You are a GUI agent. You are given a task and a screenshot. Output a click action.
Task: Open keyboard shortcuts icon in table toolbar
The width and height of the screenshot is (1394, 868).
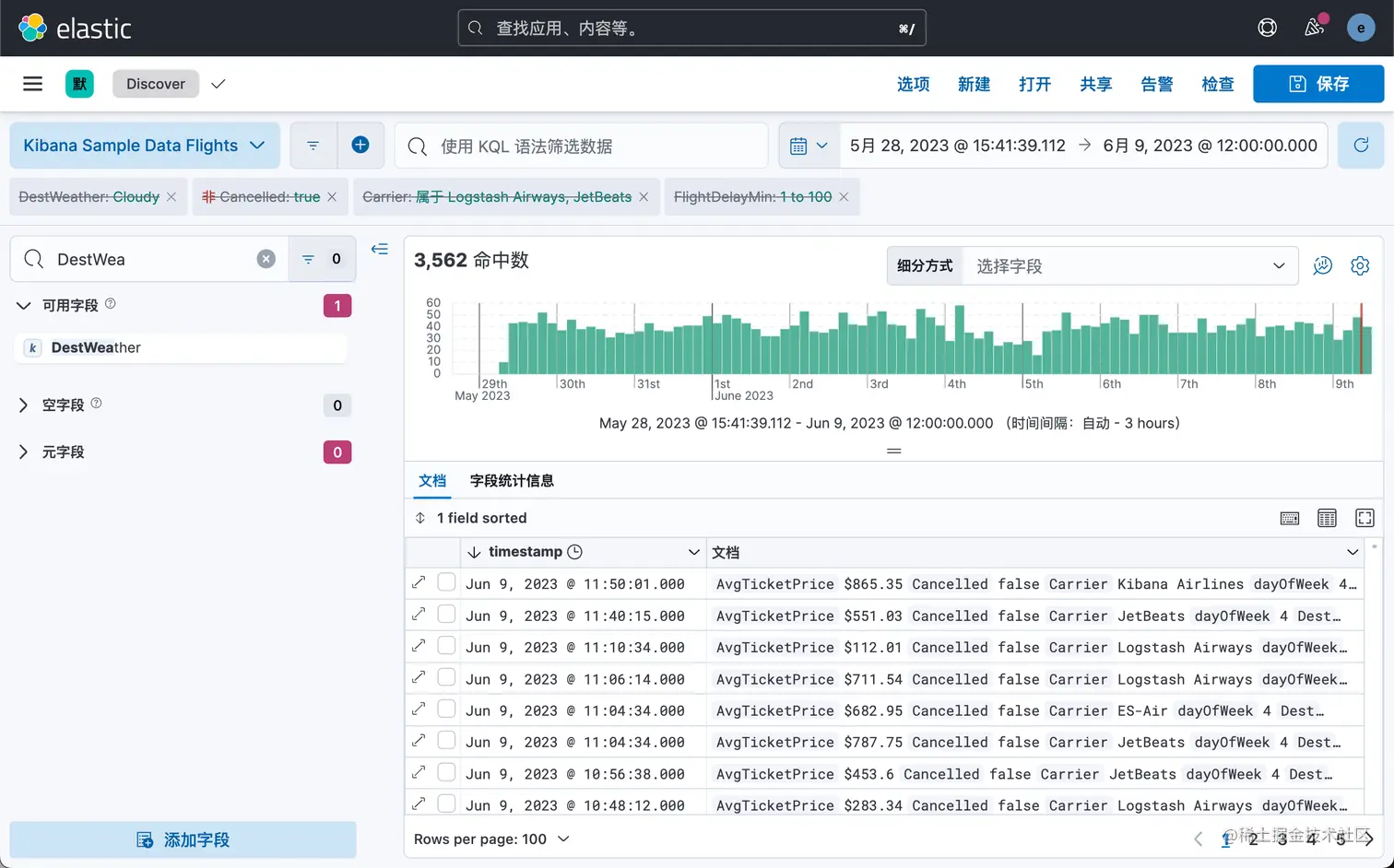tap(1290, 518)
